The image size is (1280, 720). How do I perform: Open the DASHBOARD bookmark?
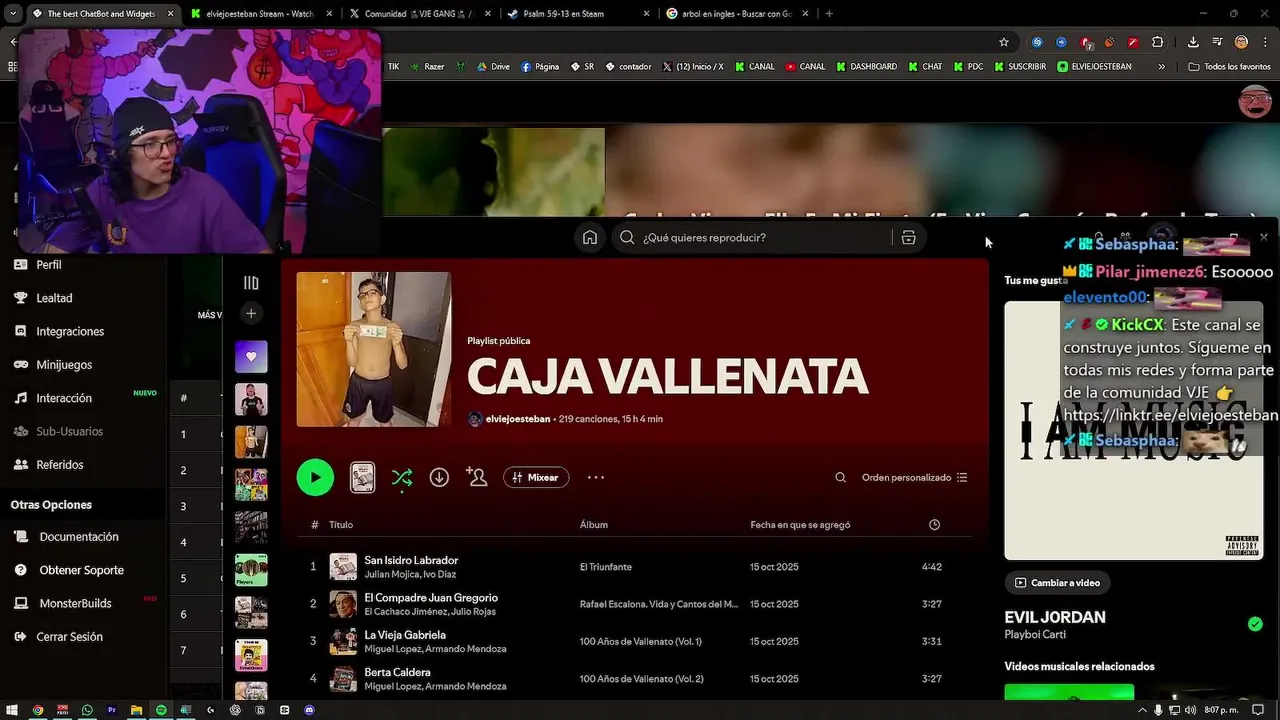click(865, 67)
